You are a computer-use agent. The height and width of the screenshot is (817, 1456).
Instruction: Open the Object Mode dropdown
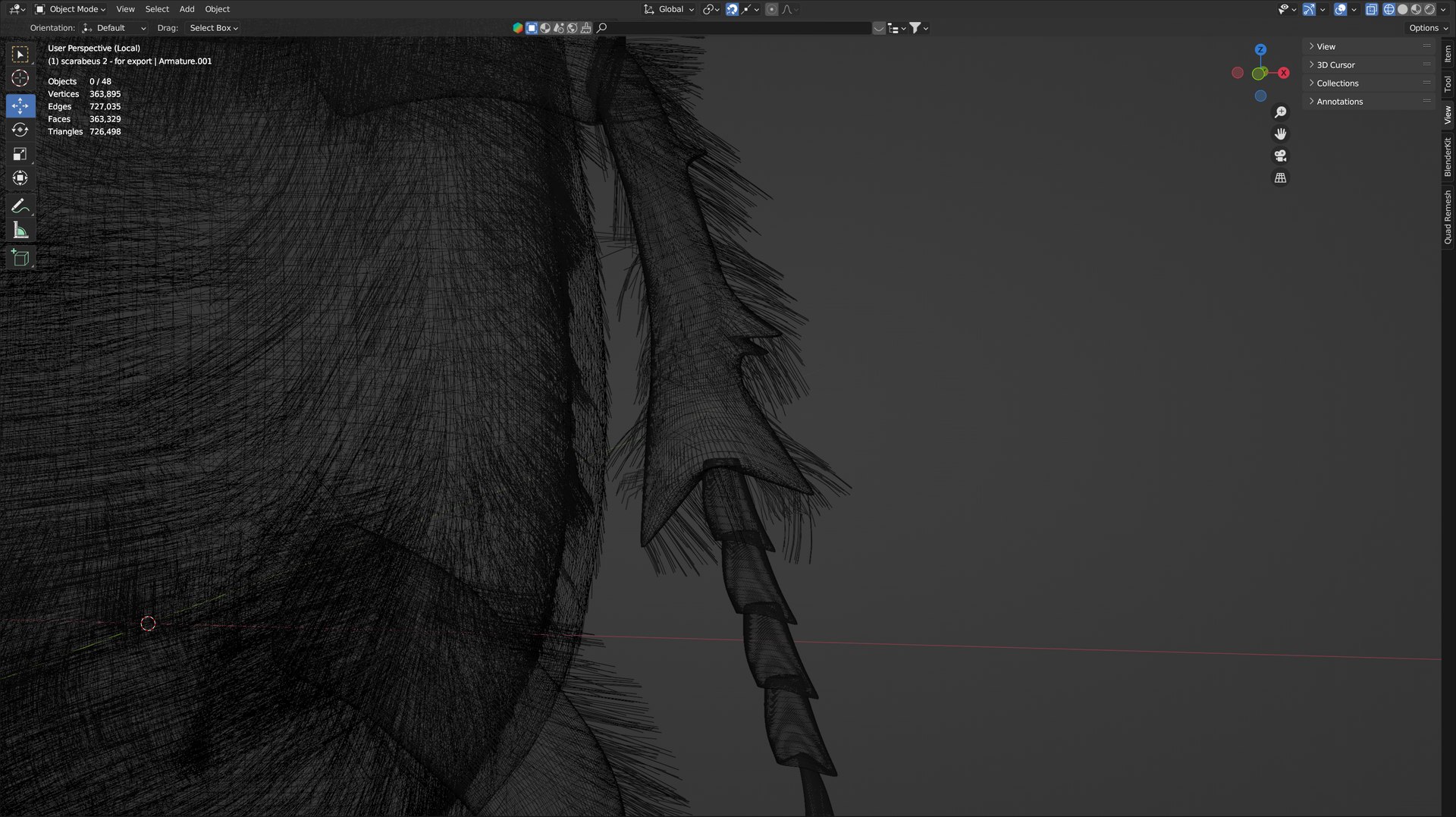pos(71,9)
